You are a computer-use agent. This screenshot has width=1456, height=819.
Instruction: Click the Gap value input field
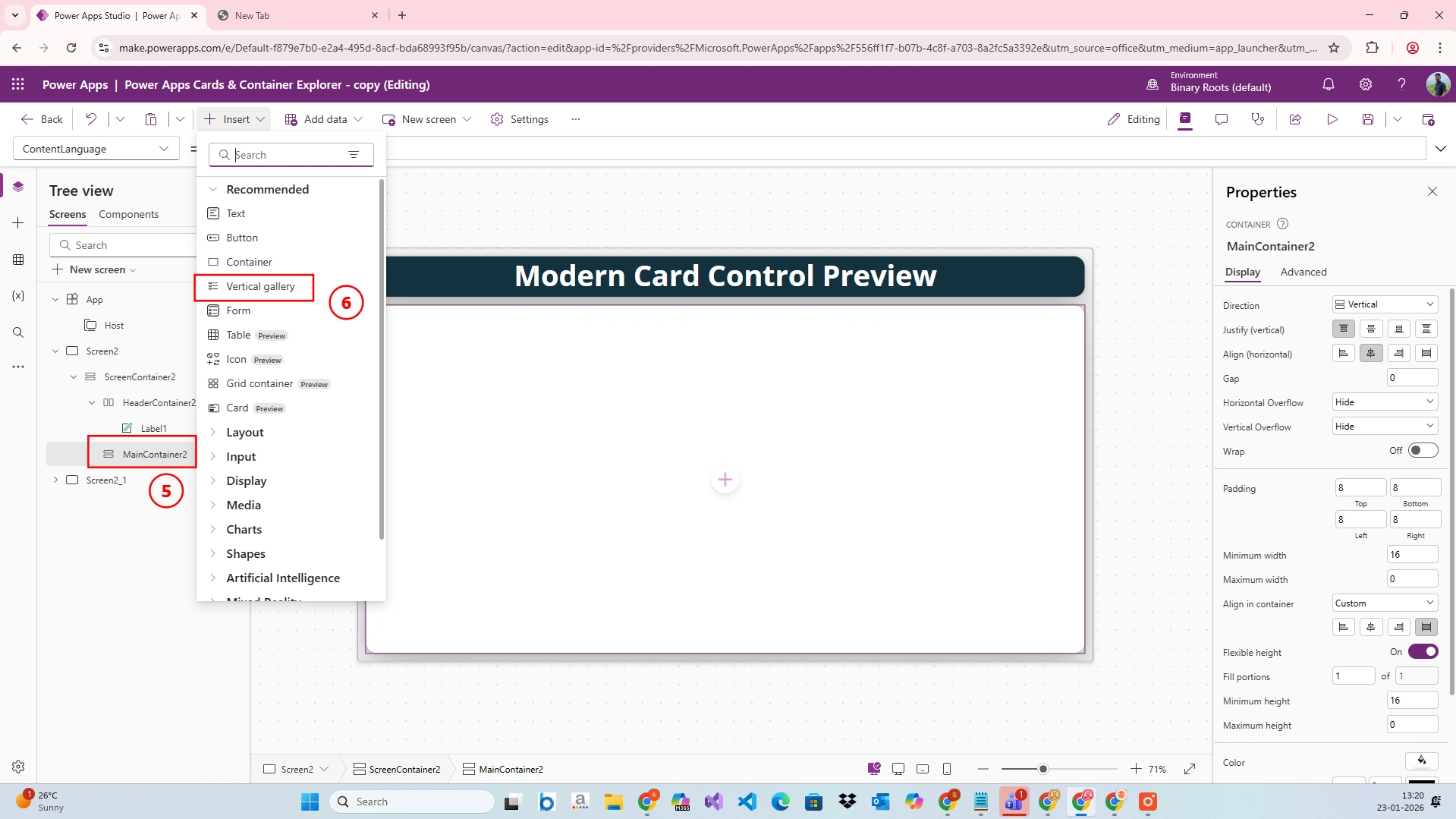tap(1412, 377)
